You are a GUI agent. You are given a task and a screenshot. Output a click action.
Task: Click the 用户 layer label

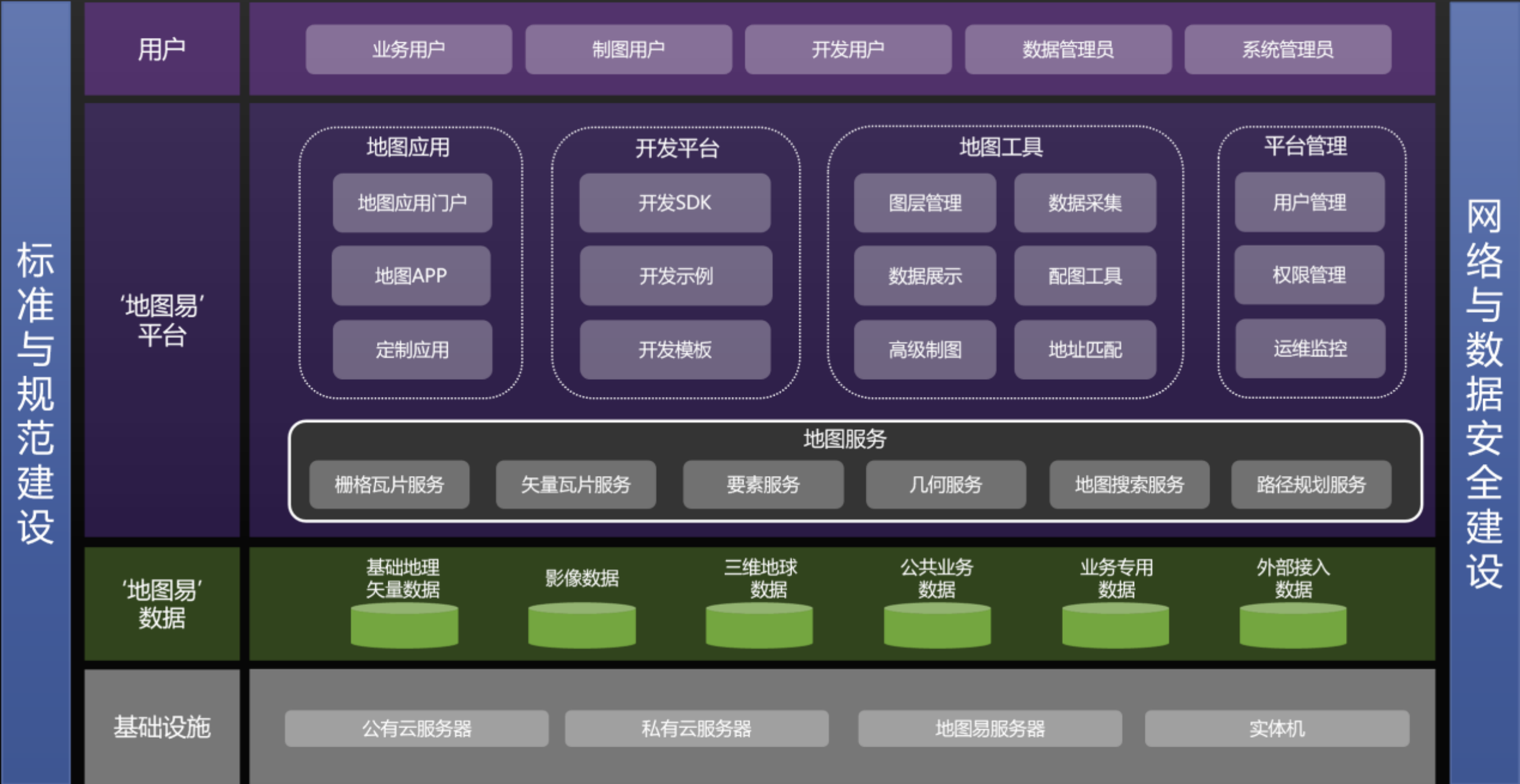pos(161,49)
